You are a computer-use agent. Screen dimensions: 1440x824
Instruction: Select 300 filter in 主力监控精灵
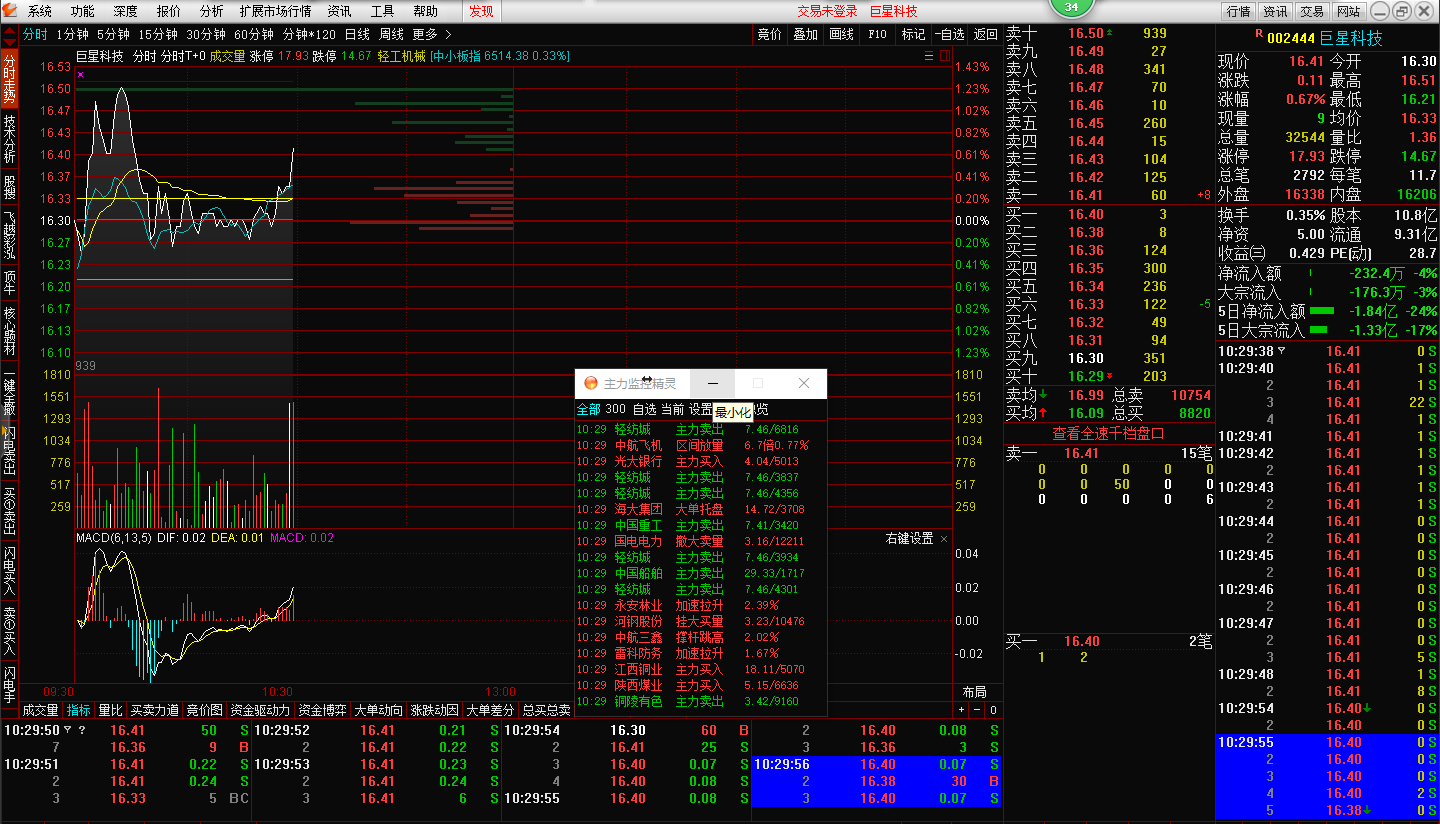(x=615, y=409)
